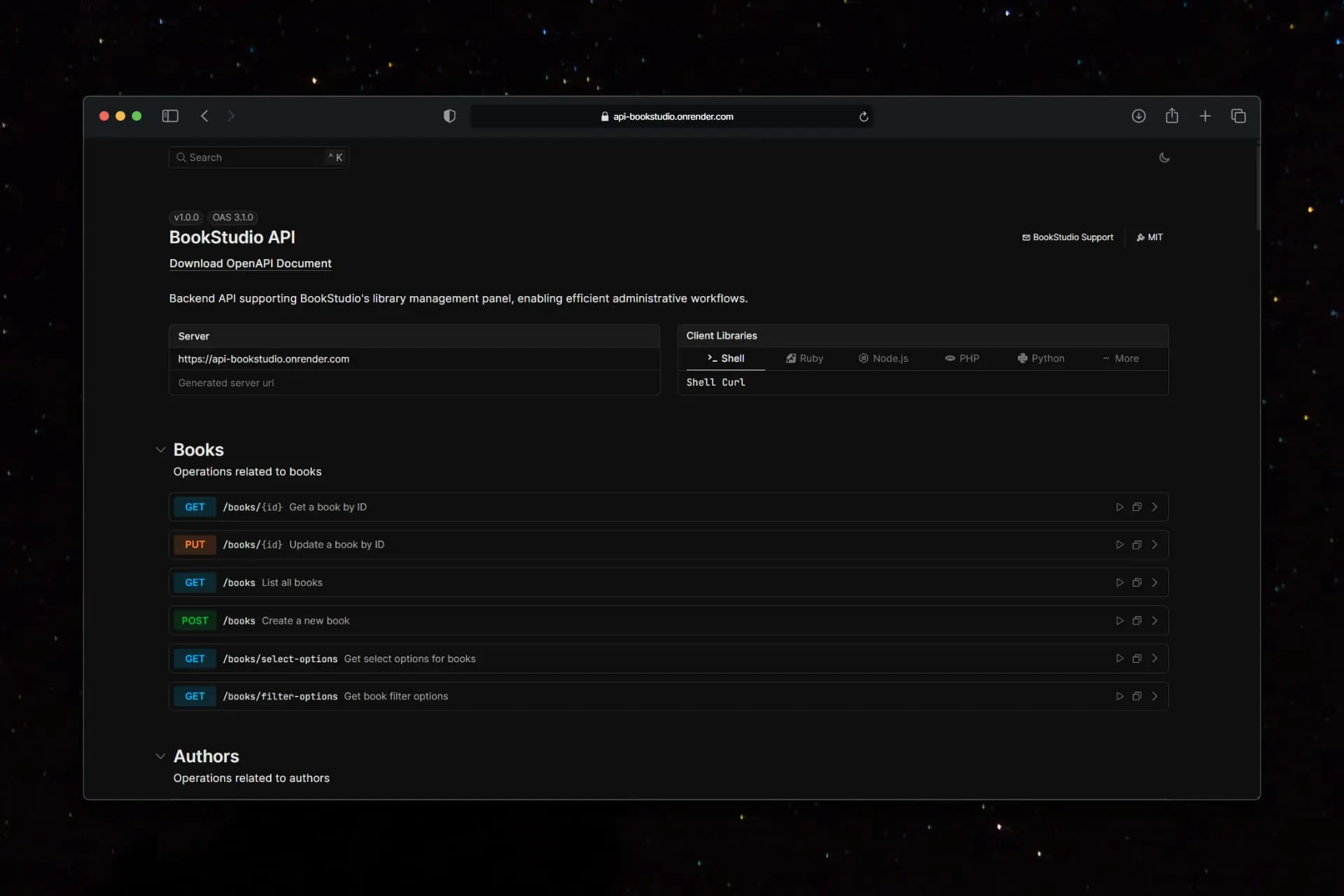Switch to light mode with moon toggle
The image size is (1344, 896).
1164,157
